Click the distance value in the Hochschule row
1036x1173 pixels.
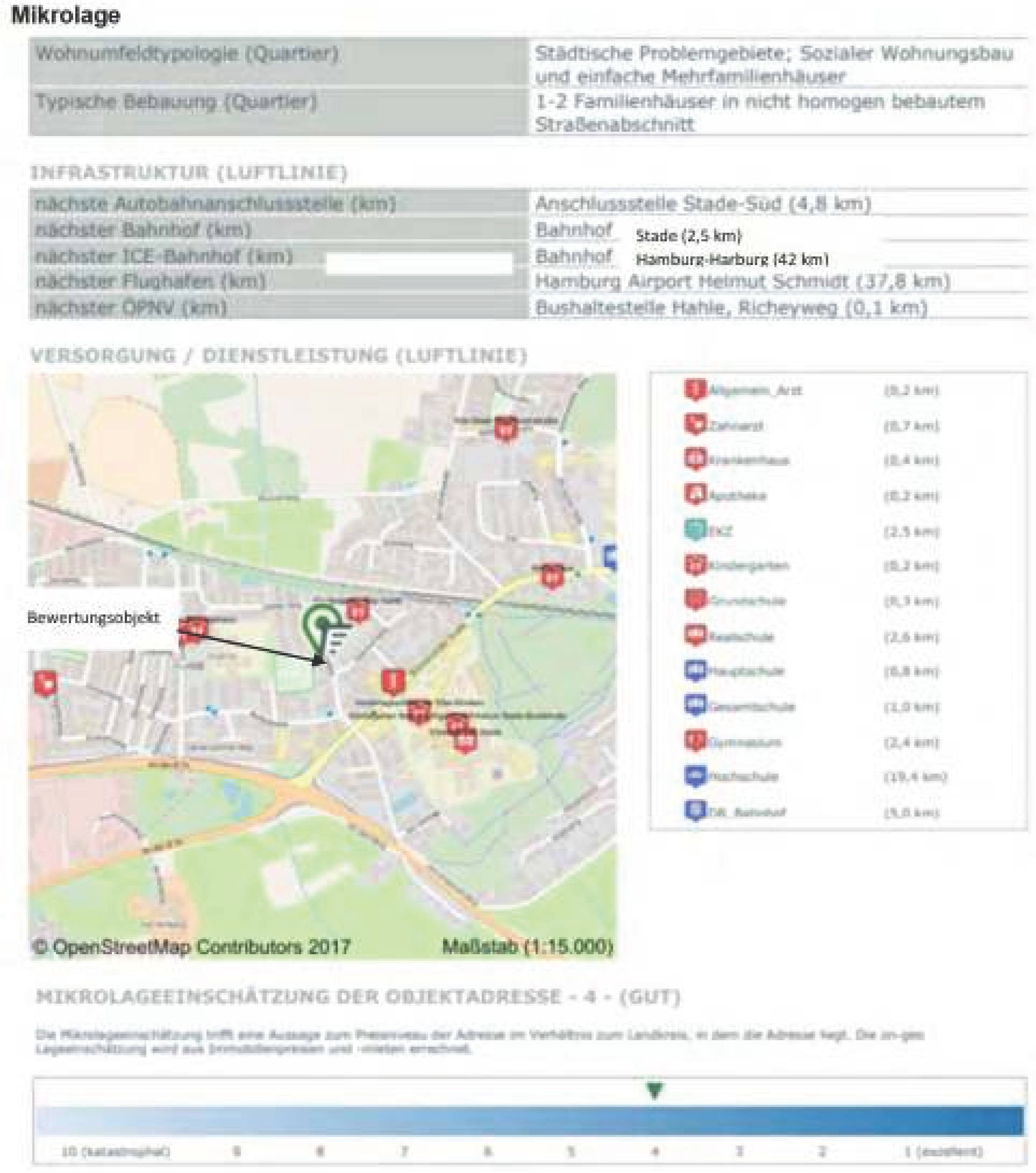pyautogui.click(x=915, y=777)
